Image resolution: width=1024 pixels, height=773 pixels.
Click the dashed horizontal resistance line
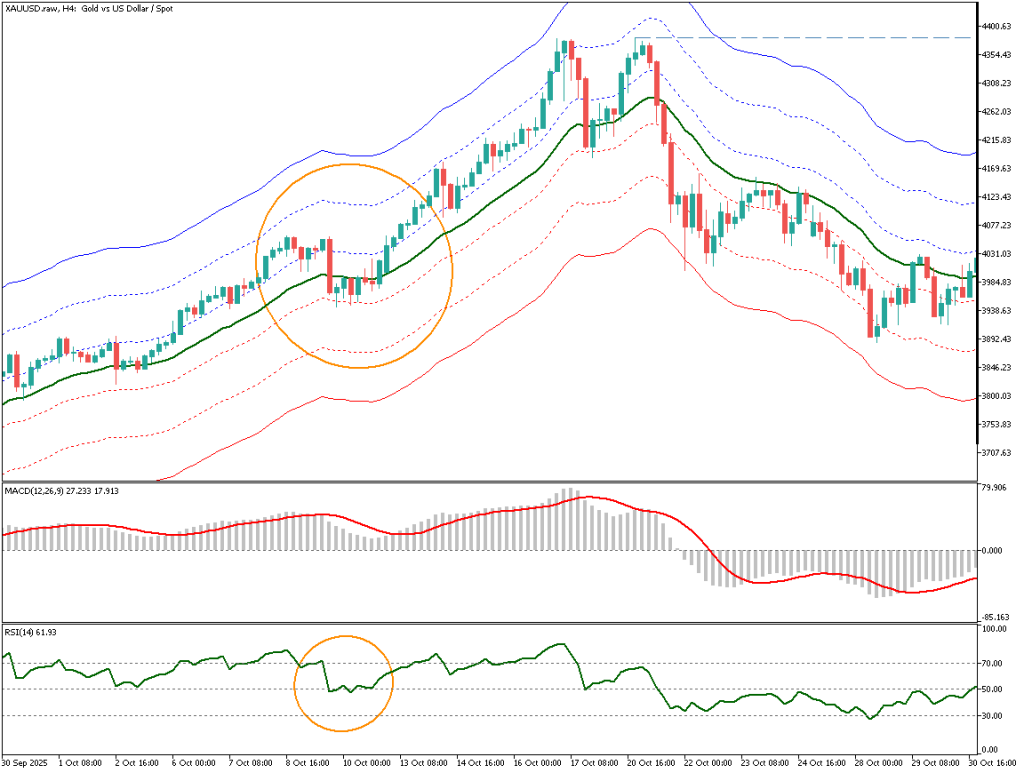coord(800,38)
